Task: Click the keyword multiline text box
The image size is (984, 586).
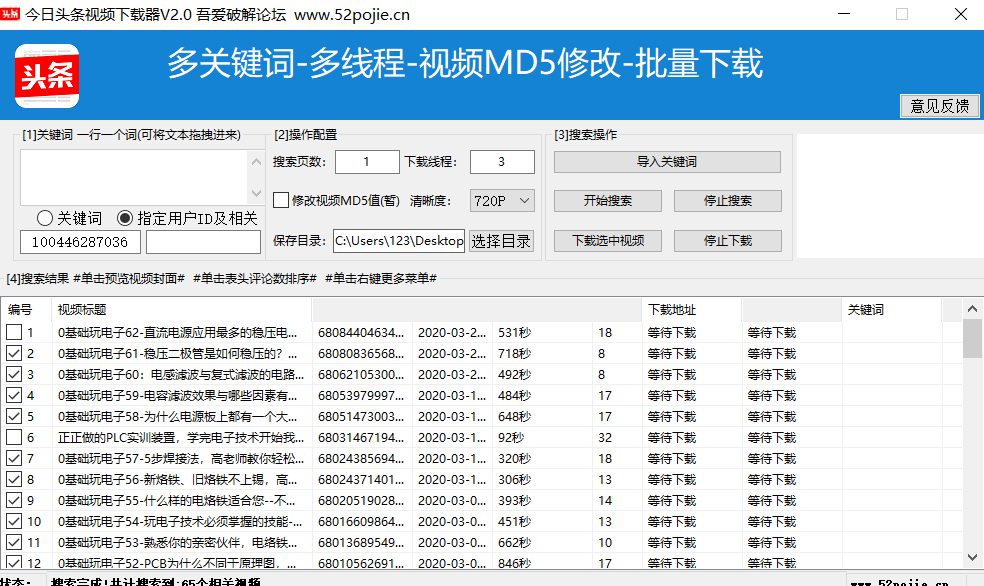Action: tap(134, 178)
